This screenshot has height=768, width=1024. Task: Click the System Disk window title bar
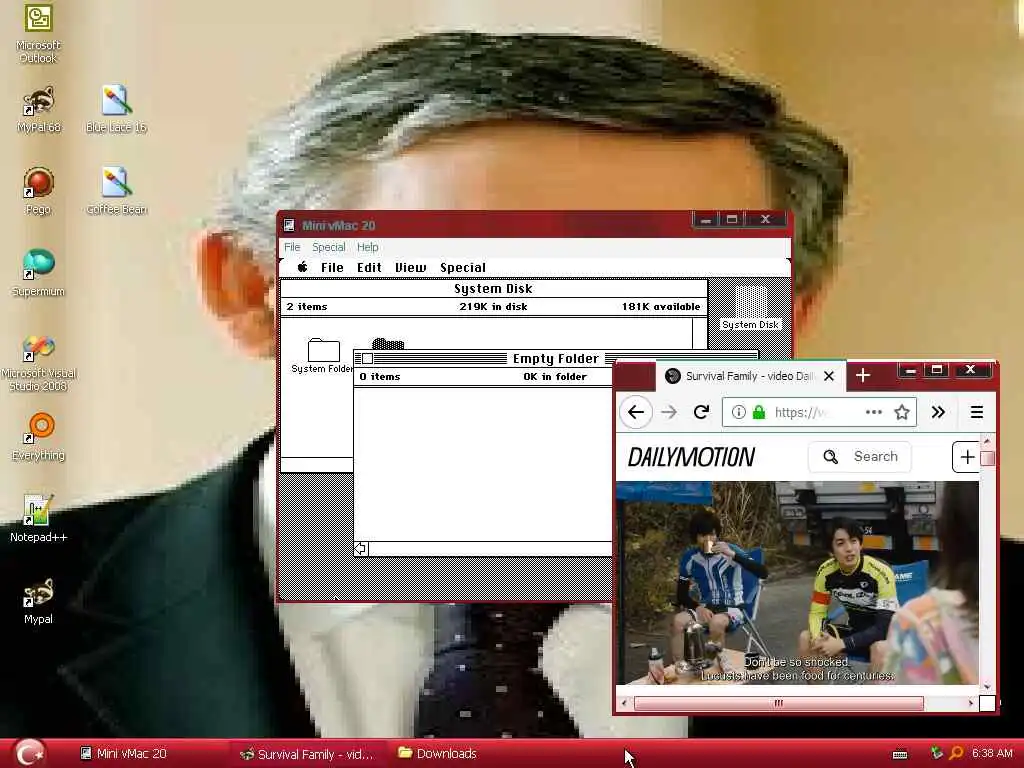pos(493,289)
